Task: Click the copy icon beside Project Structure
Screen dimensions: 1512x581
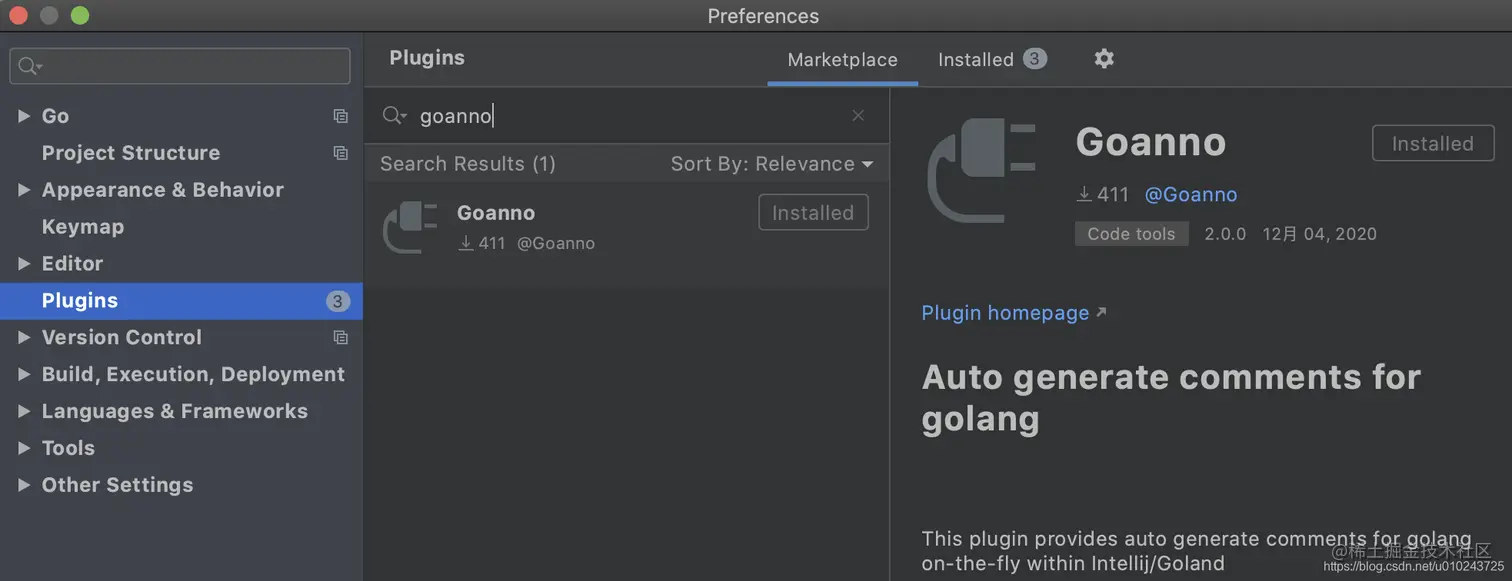Action: point(341,153)
